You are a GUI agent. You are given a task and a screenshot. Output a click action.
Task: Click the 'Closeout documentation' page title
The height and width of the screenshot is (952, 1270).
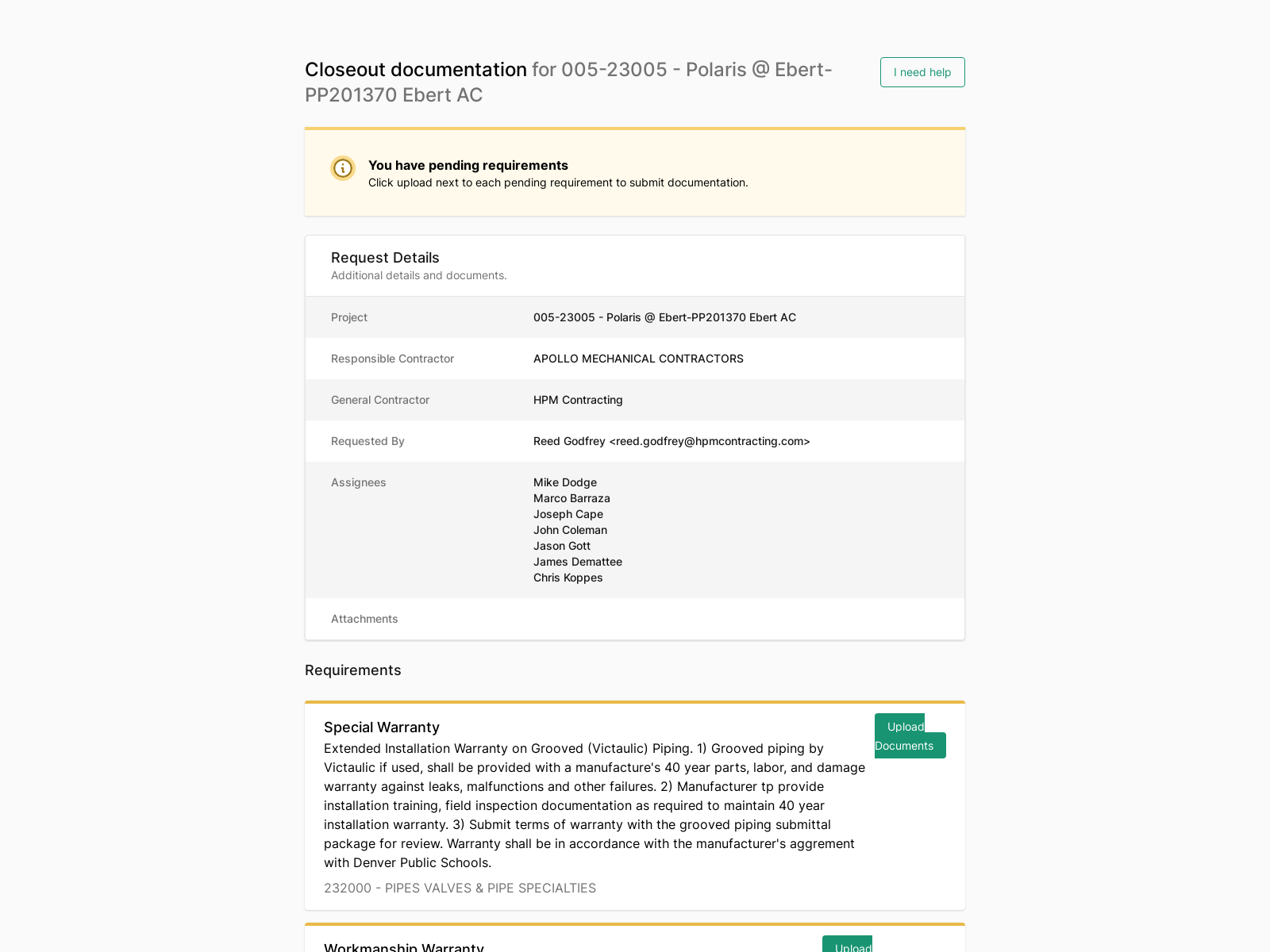click(416, 70)
